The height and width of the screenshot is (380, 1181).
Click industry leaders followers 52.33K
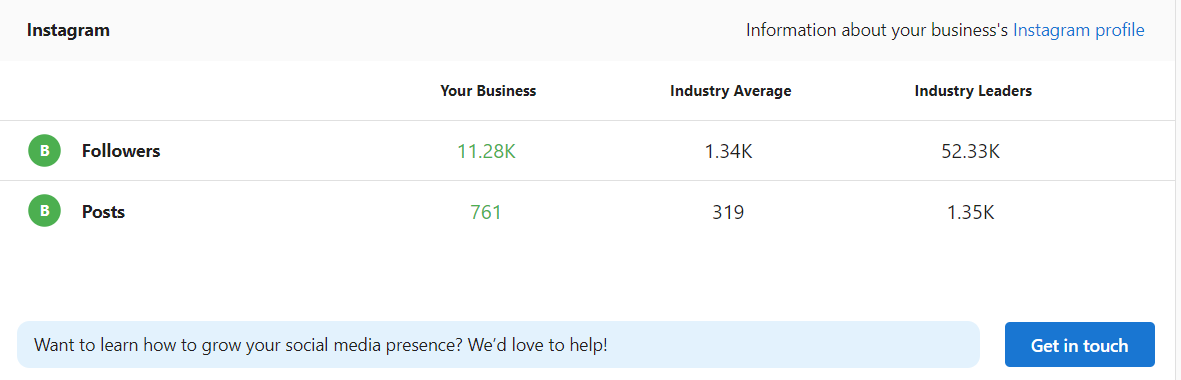tap(971, 151)
